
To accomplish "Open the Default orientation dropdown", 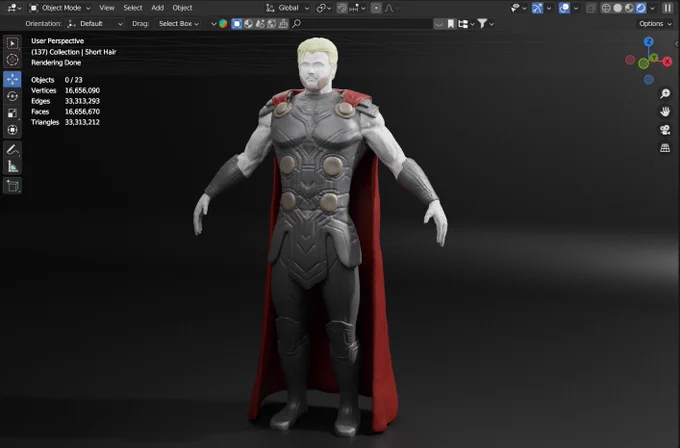I will (x=95, y=23).
